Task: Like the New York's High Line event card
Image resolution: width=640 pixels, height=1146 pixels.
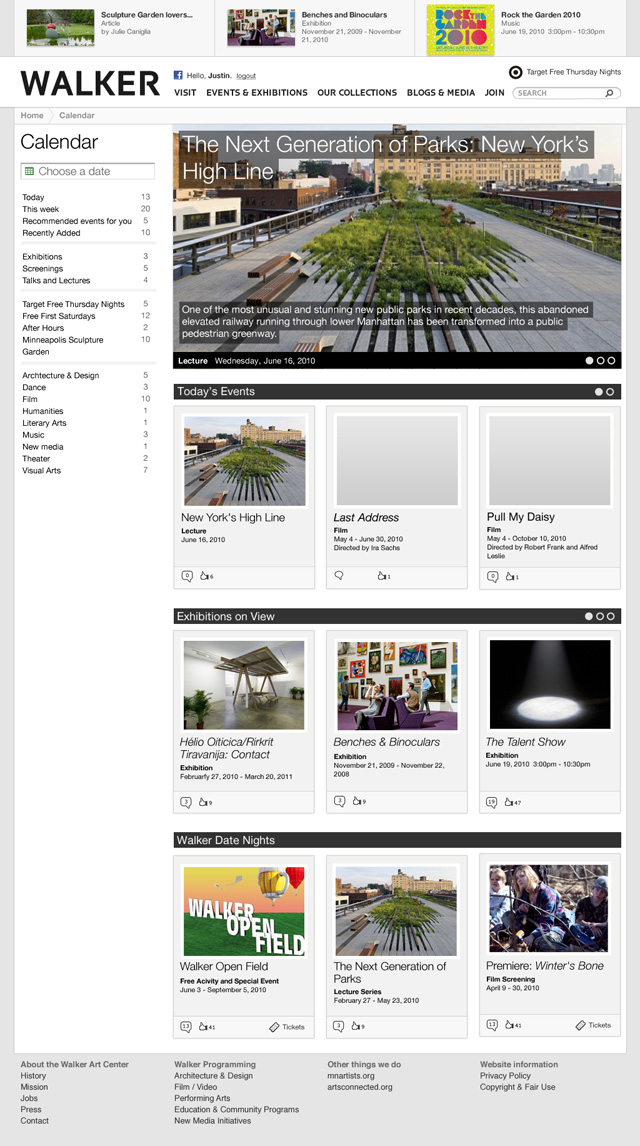Action: coord(205,577)
